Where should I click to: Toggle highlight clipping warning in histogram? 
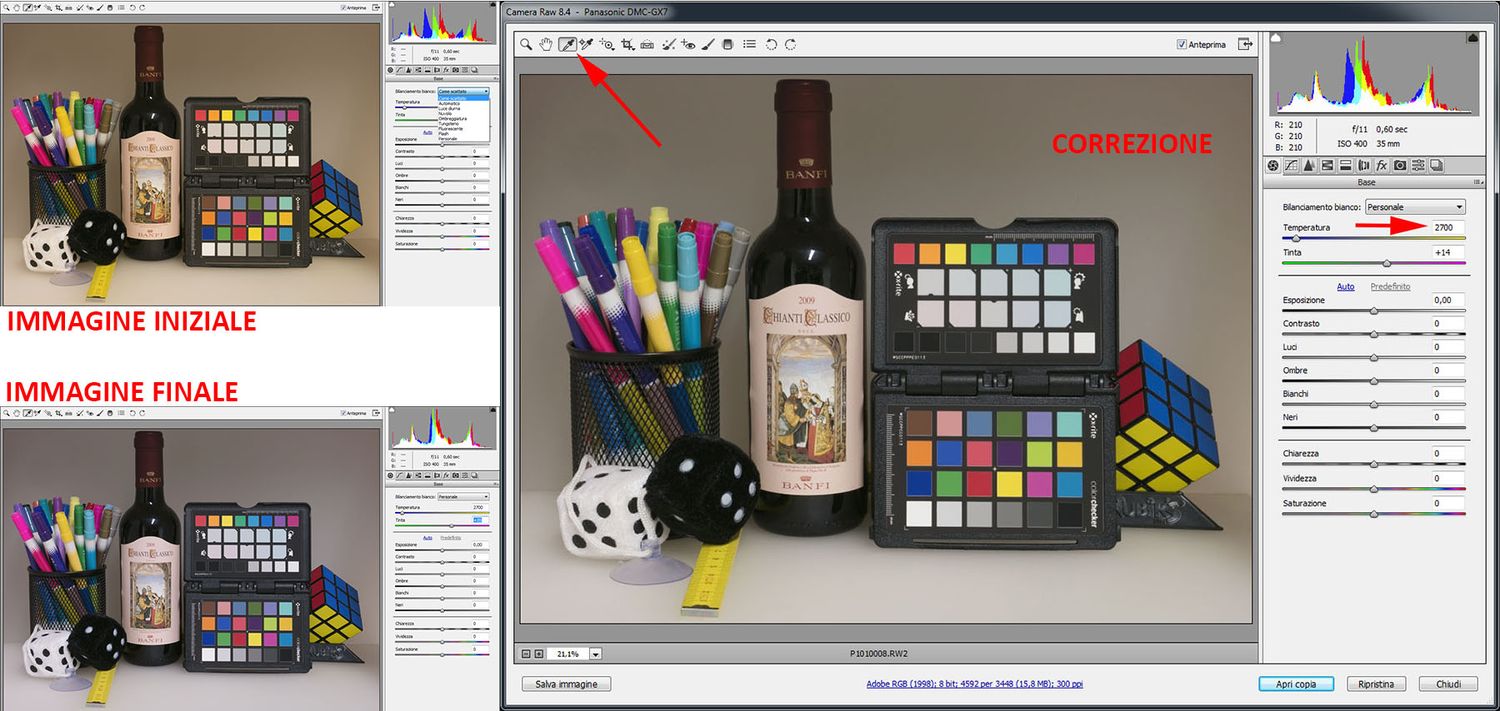1472,38
